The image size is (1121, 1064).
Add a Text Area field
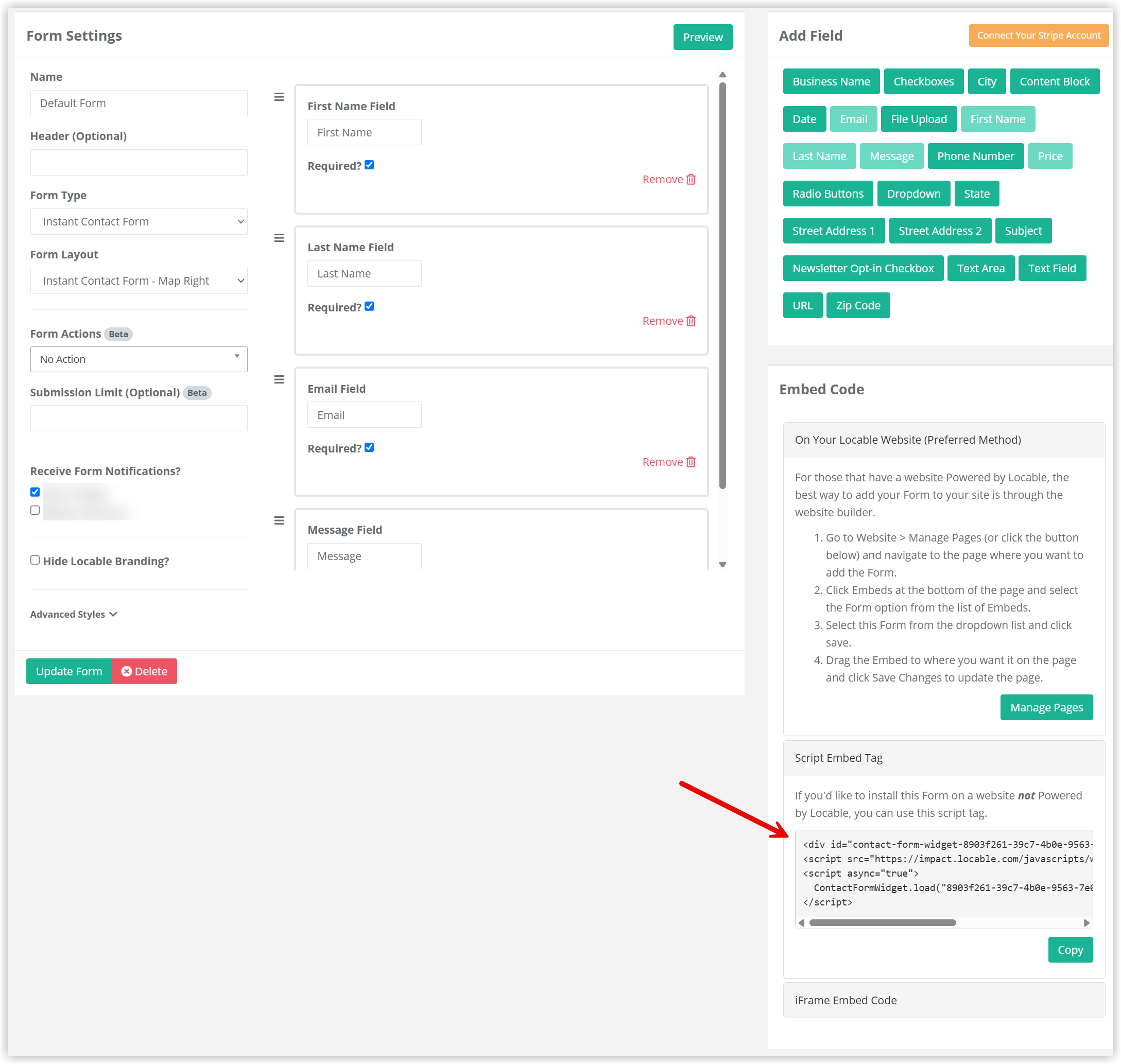[981, 268]
